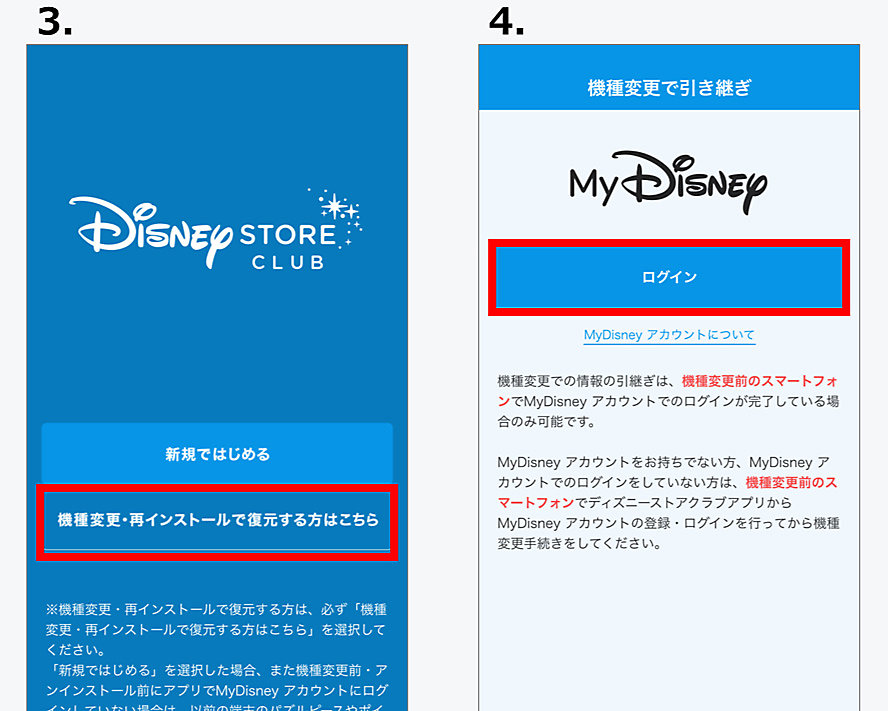Screen dimensions: 888x711
Task: Tap the 新規ではじめる button
Action: point(217,454)
